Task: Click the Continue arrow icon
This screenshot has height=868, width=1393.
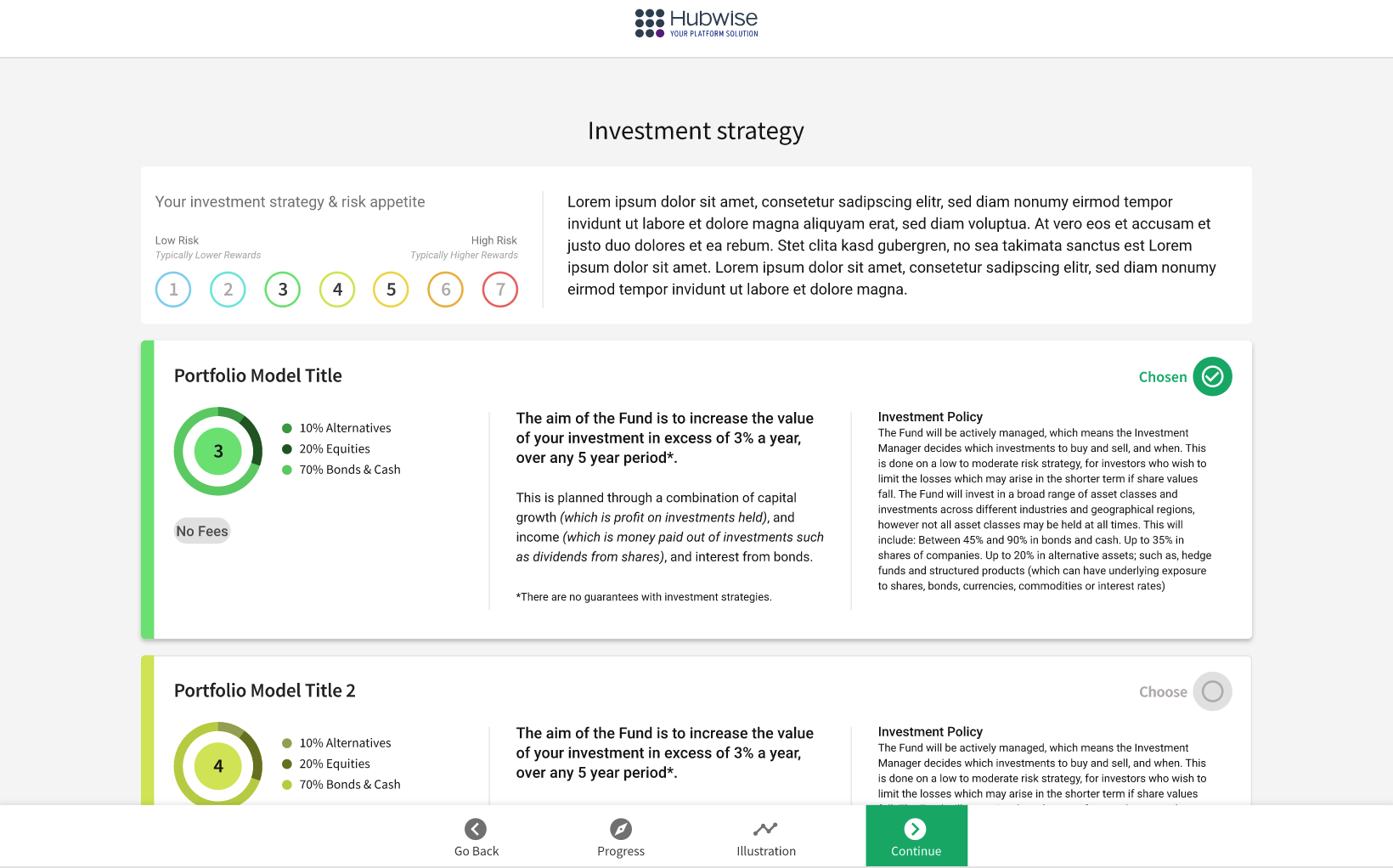Action: (x=915, y=829)
